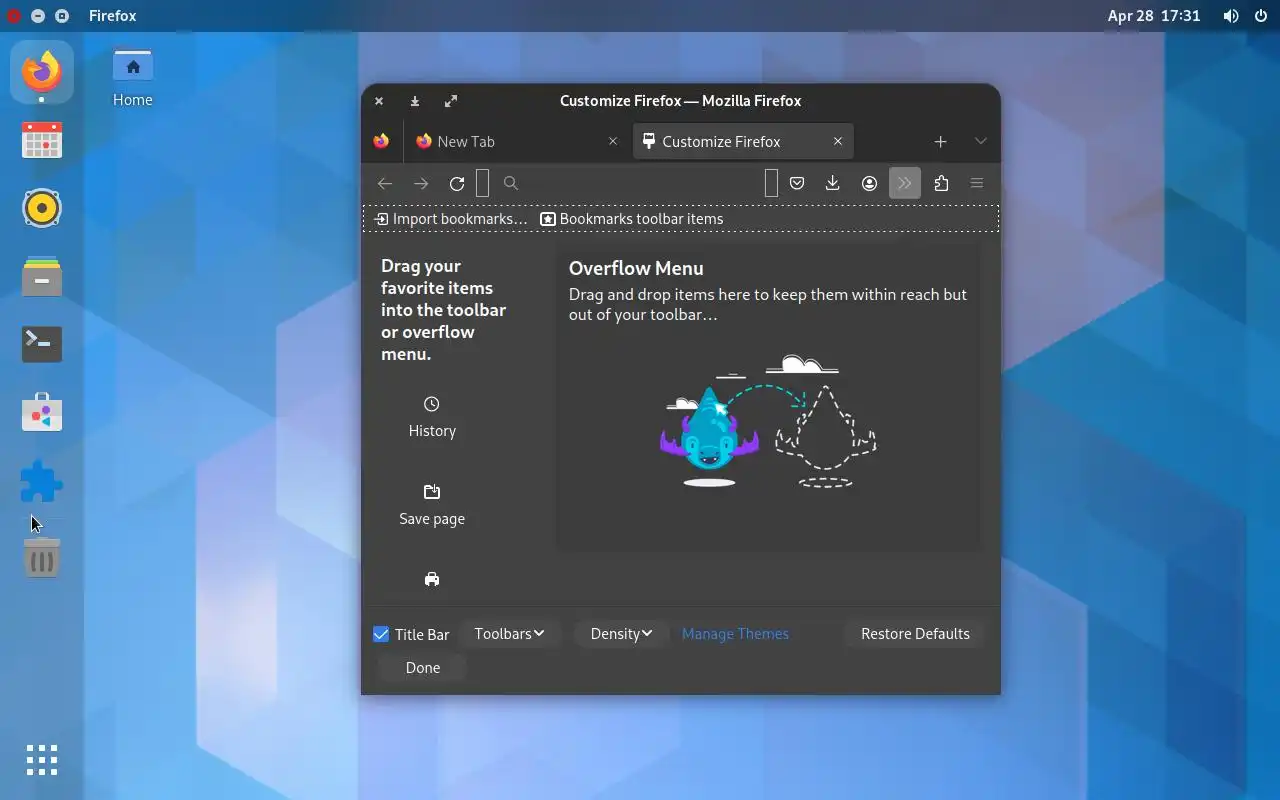
Task: Click the Print icon in customize palette
Action: click(x=432, y=579)
